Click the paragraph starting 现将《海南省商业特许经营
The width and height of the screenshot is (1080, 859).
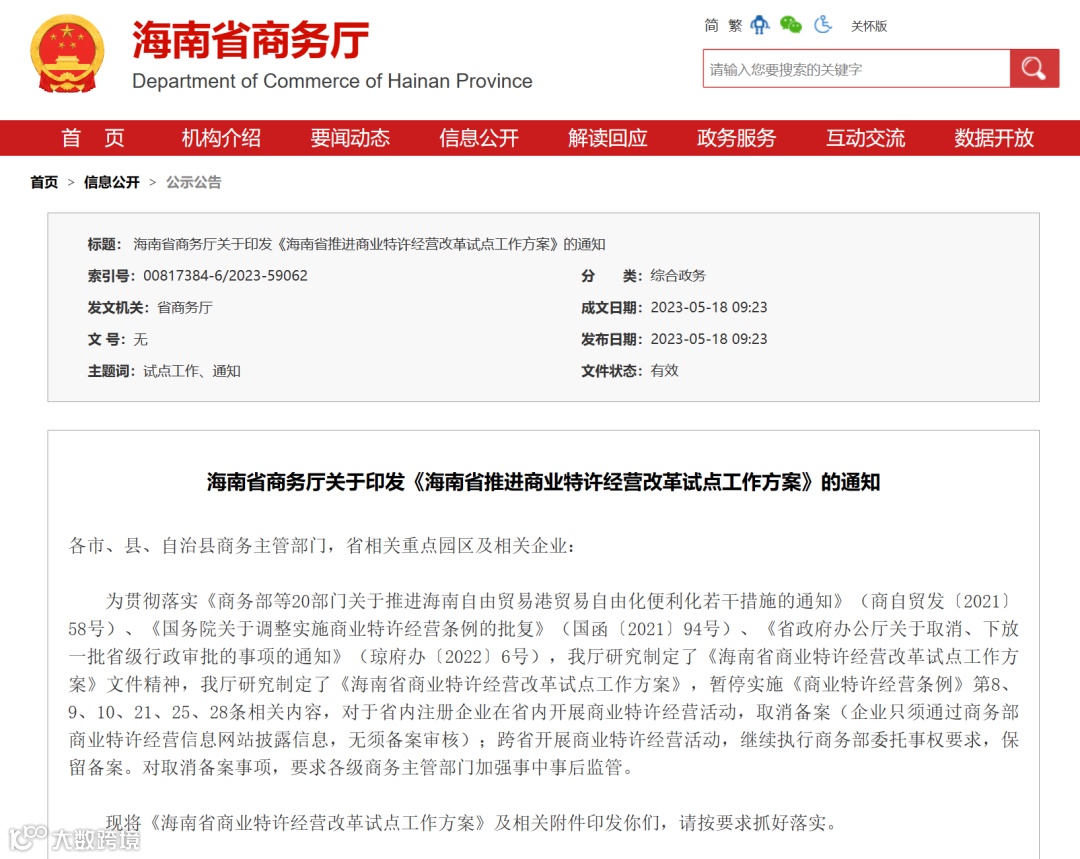pyautogui.click(x=471, y=822)
